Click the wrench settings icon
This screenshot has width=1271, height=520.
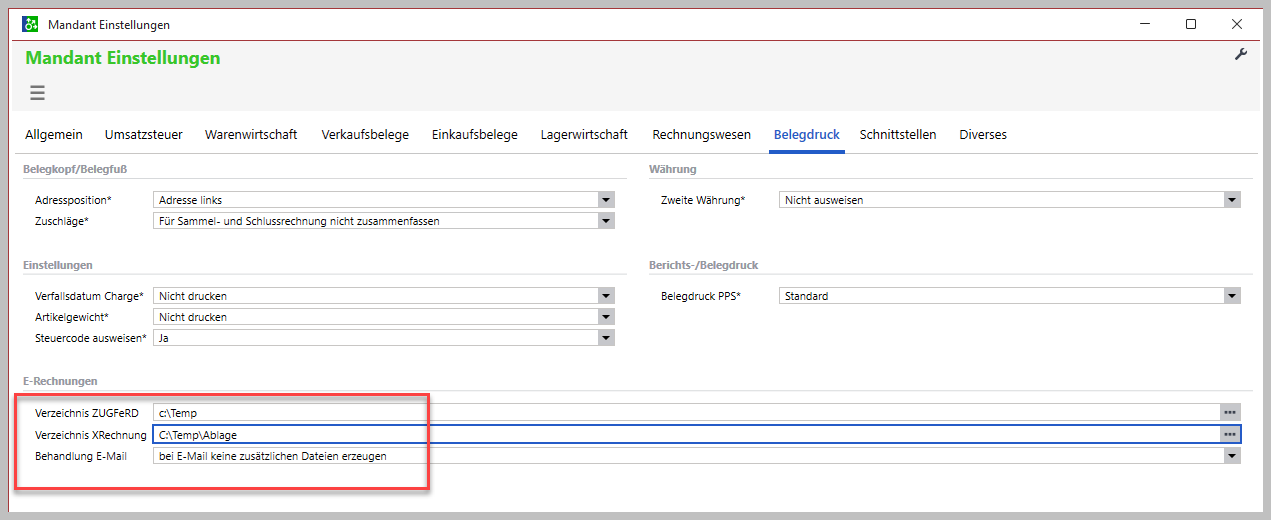(x=1241, y=55)
